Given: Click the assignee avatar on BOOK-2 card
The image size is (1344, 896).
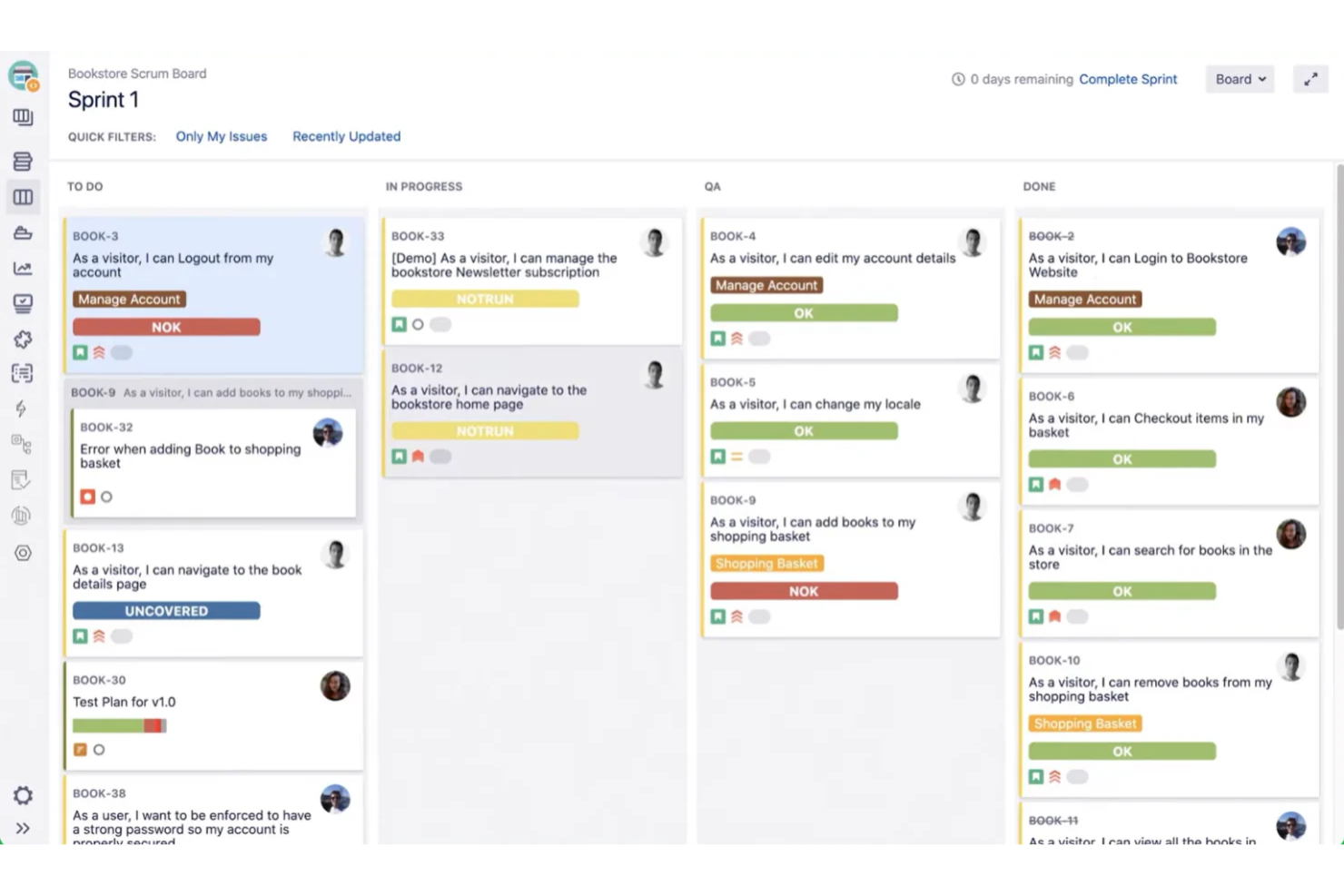Looking at the screenshot, I should 1291,242.
